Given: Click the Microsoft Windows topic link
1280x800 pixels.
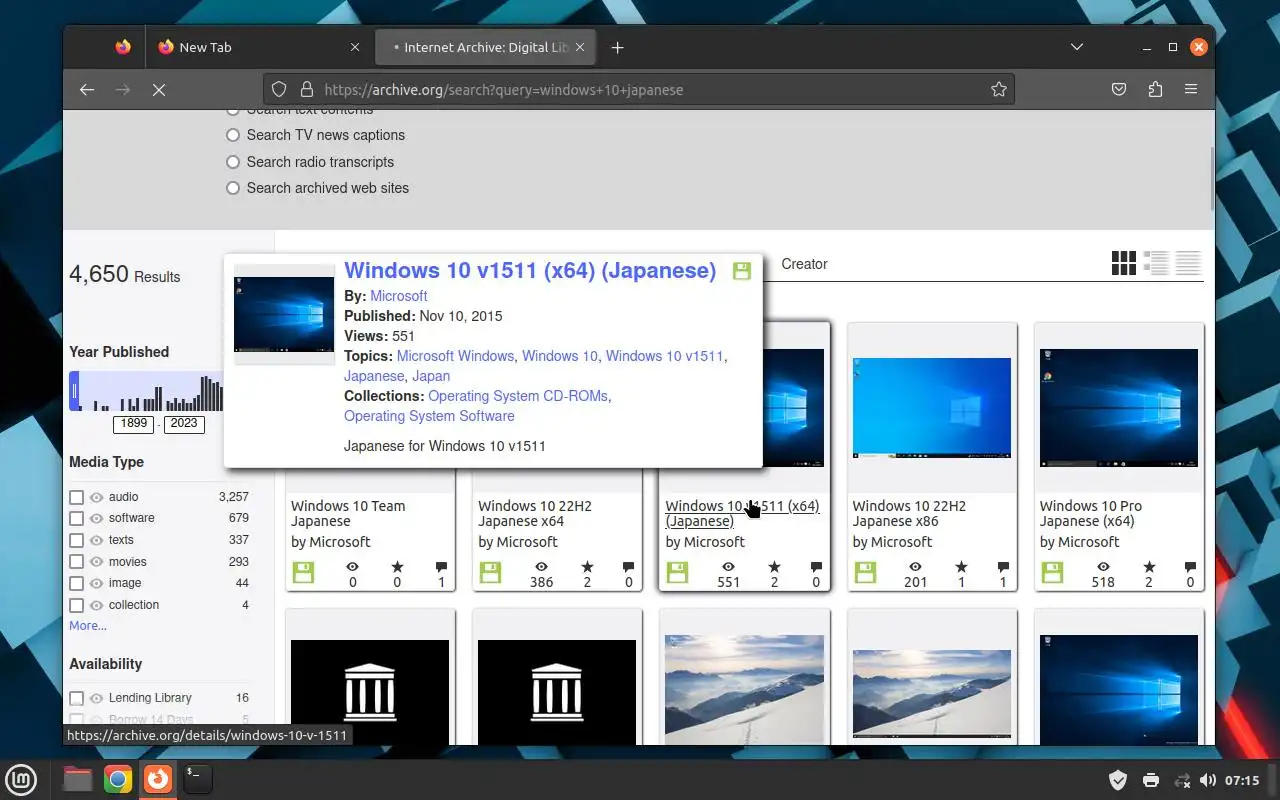Looking at the screenshot, I should (455, 356).
